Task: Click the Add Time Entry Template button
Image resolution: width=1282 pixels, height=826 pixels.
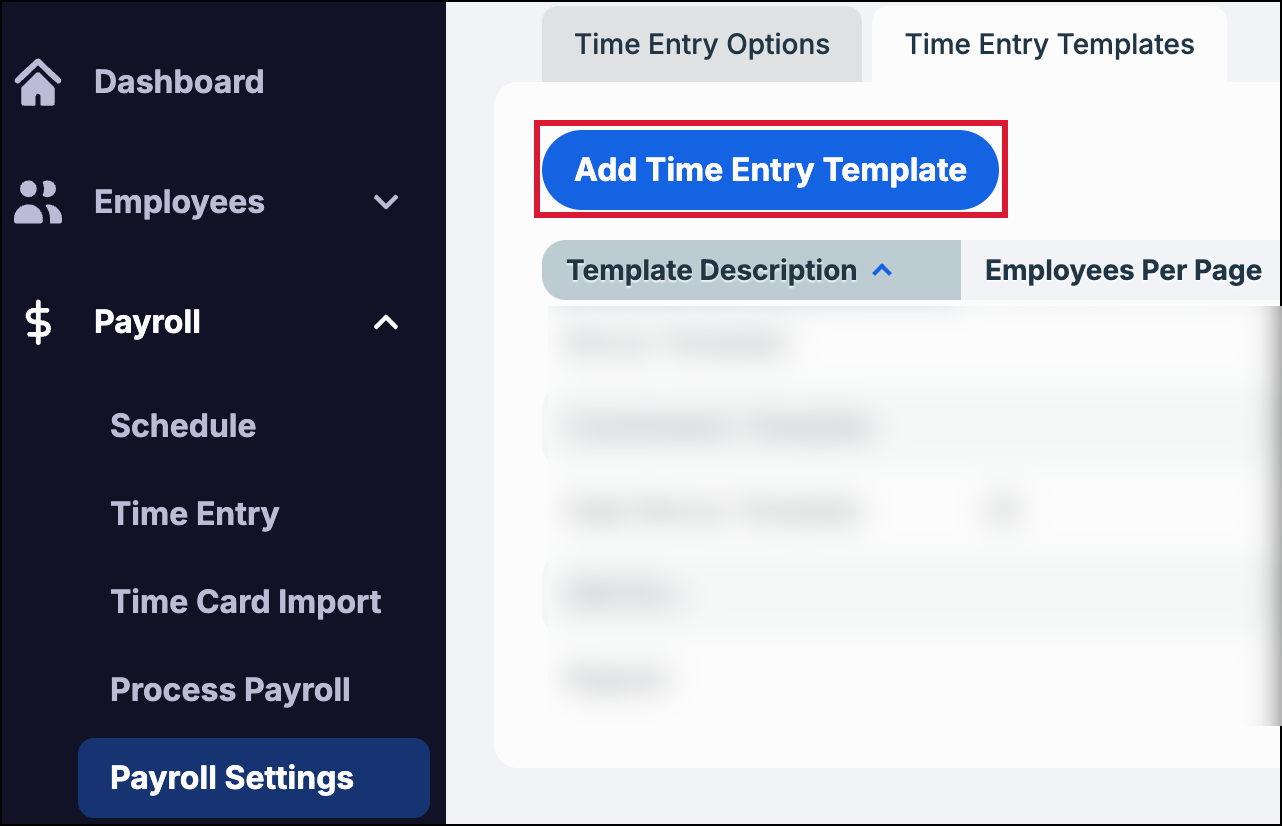Action: coord(771,170)
